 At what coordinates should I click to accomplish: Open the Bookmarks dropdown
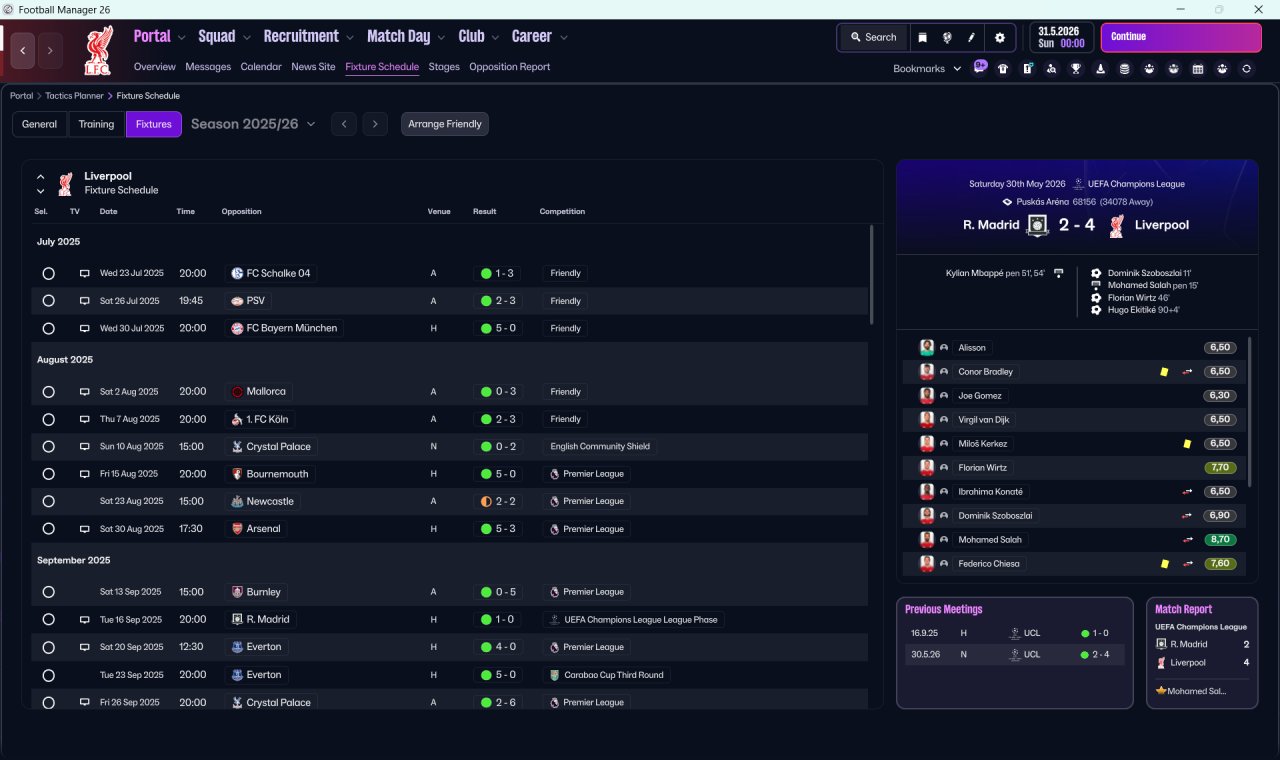tap(927, 69)
